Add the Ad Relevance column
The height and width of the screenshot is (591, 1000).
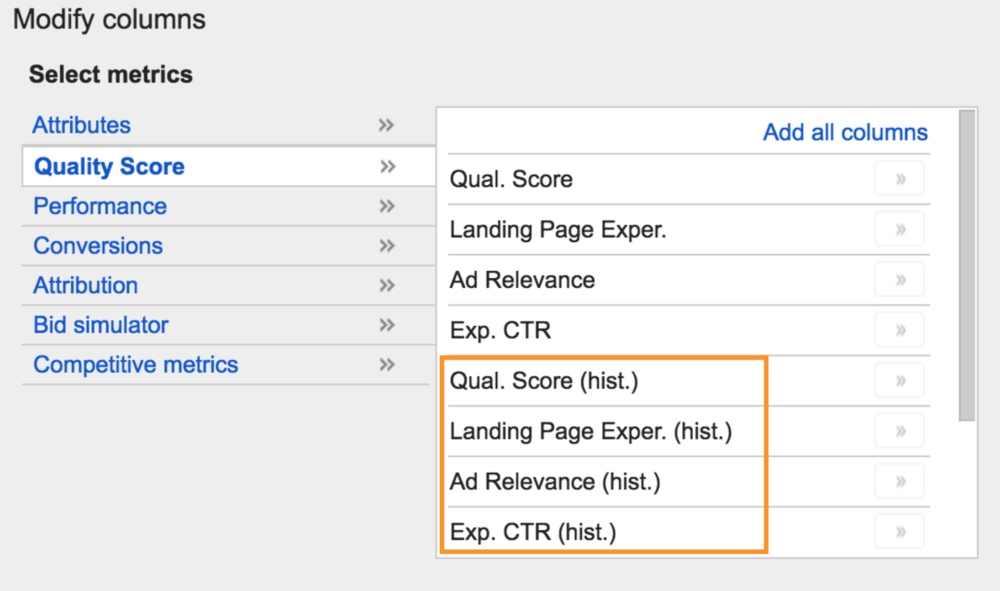coord(898,279)
